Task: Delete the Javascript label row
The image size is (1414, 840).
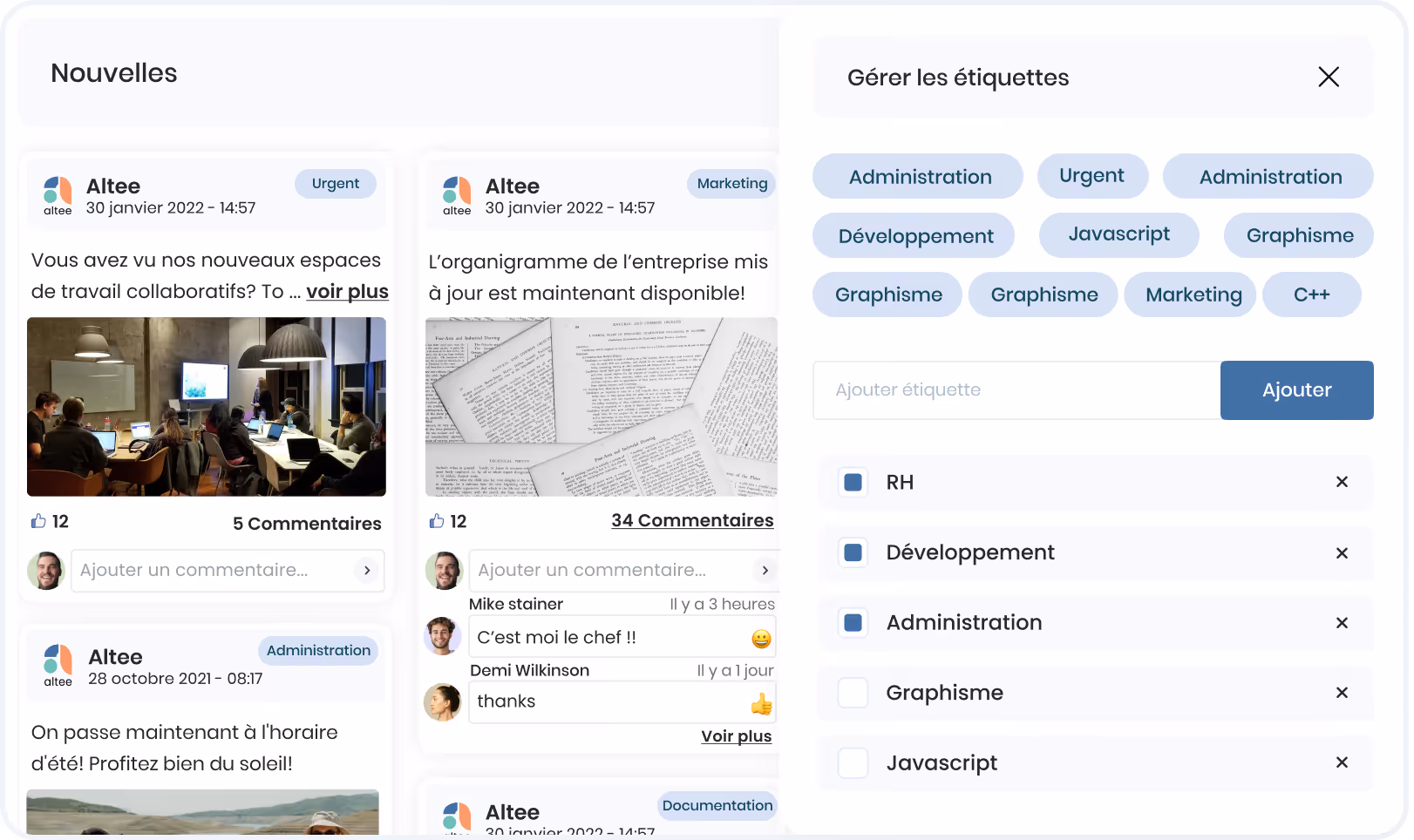Action: pos(1342,762)
